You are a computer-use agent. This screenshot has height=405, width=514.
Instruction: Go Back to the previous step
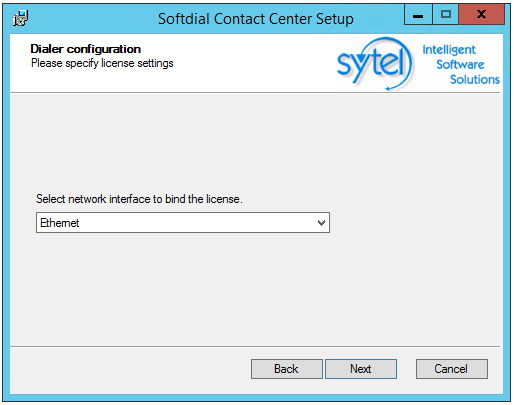coord(286,369)
